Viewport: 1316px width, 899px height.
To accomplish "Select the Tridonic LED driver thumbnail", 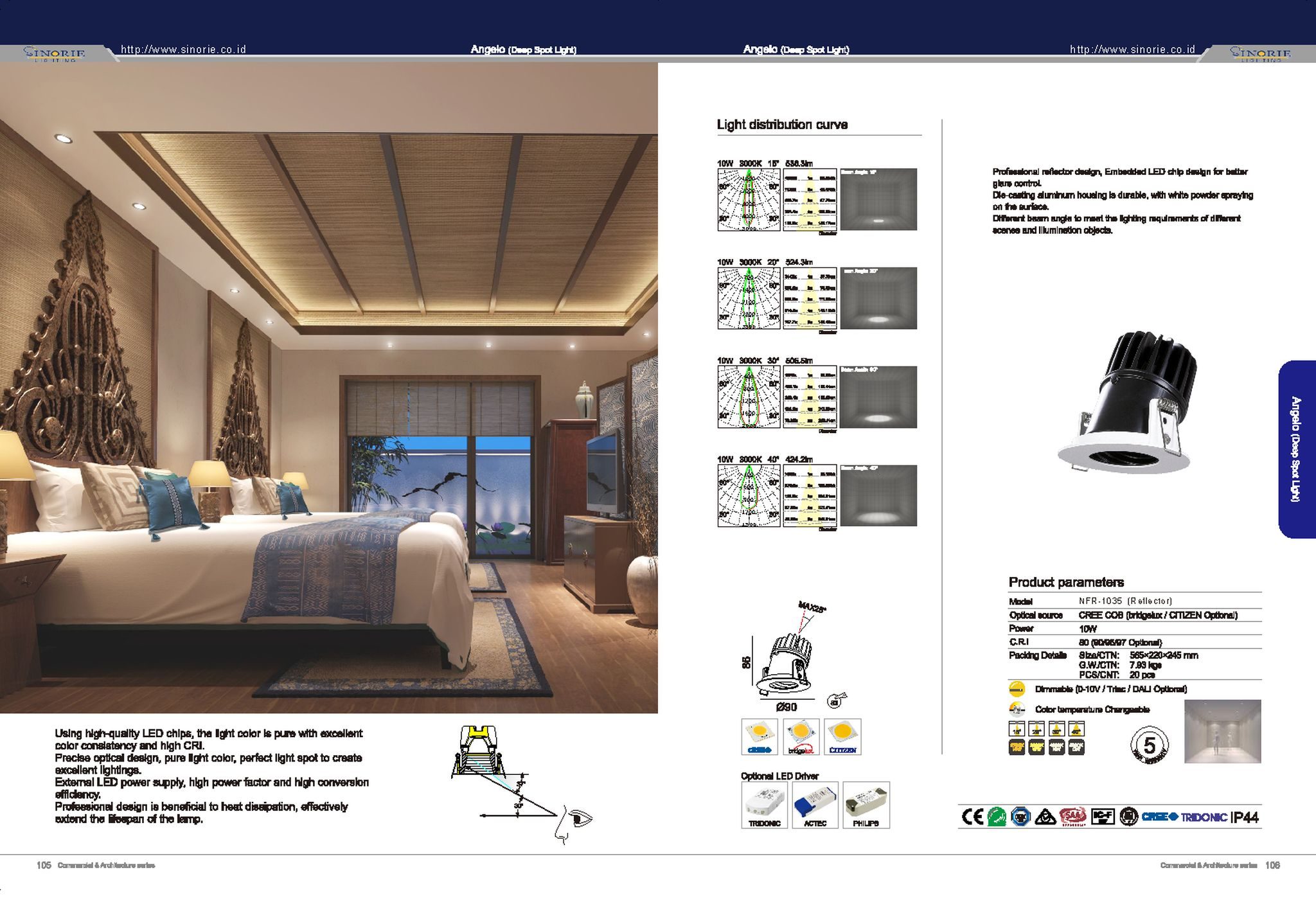I will pyautogui.click(x=764, y=805).
